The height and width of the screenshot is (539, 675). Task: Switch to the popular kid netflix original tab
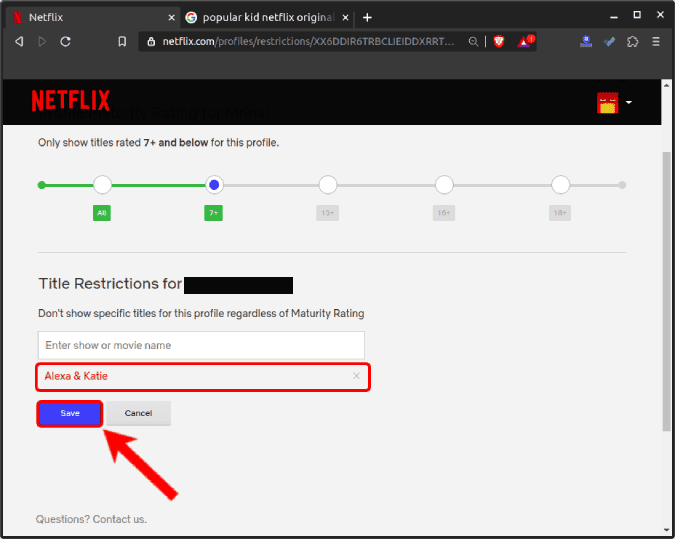point(267,18)
